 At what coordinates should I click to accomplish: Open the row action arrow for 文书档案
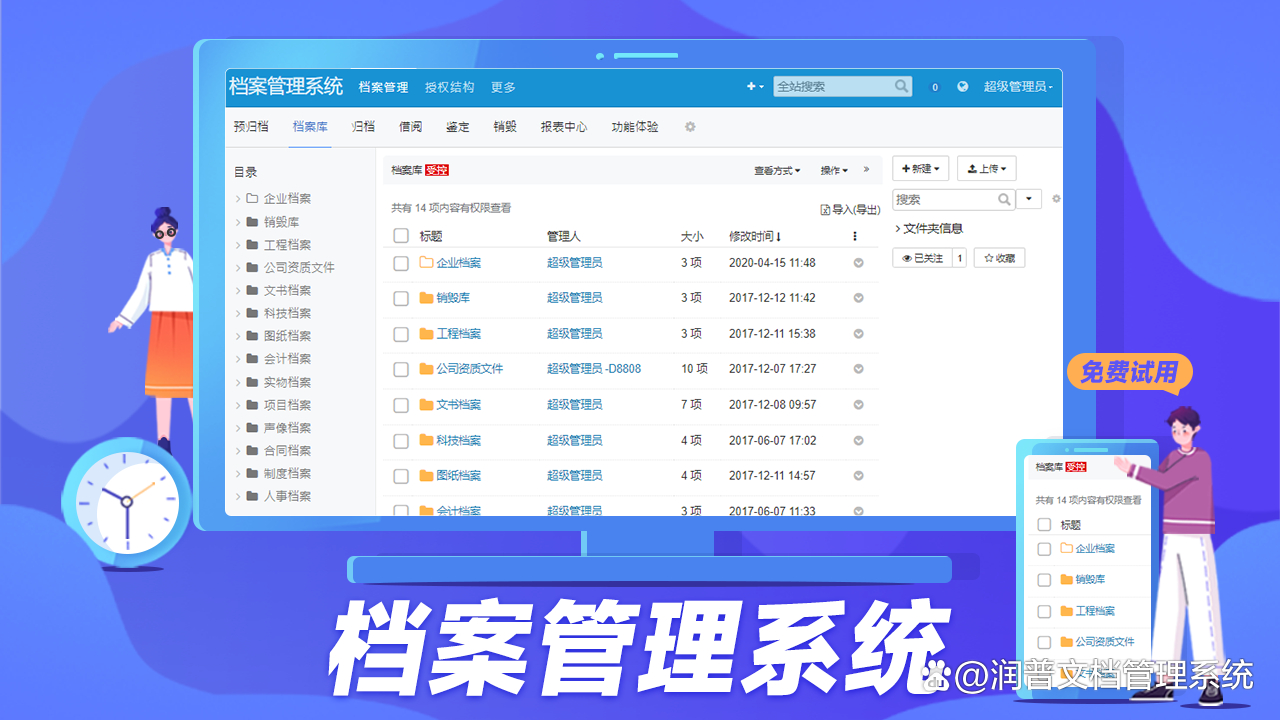coord(858,405)
